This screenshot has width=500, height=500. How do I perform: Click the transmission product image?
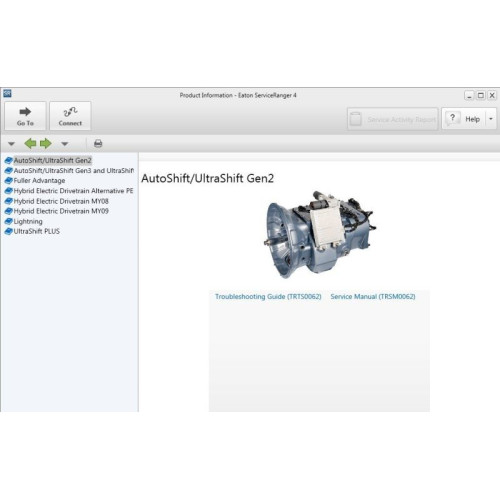click(319, 234)
